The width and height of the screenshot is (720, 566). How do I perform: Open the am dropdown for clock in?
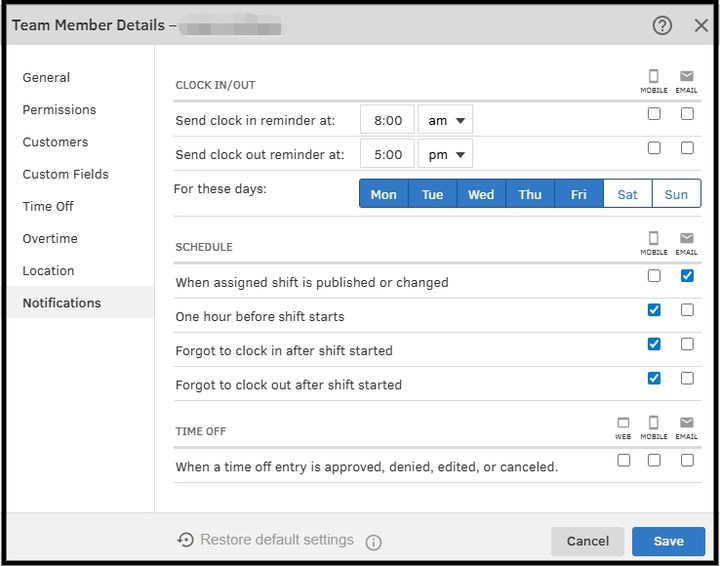tap(445, 121)
